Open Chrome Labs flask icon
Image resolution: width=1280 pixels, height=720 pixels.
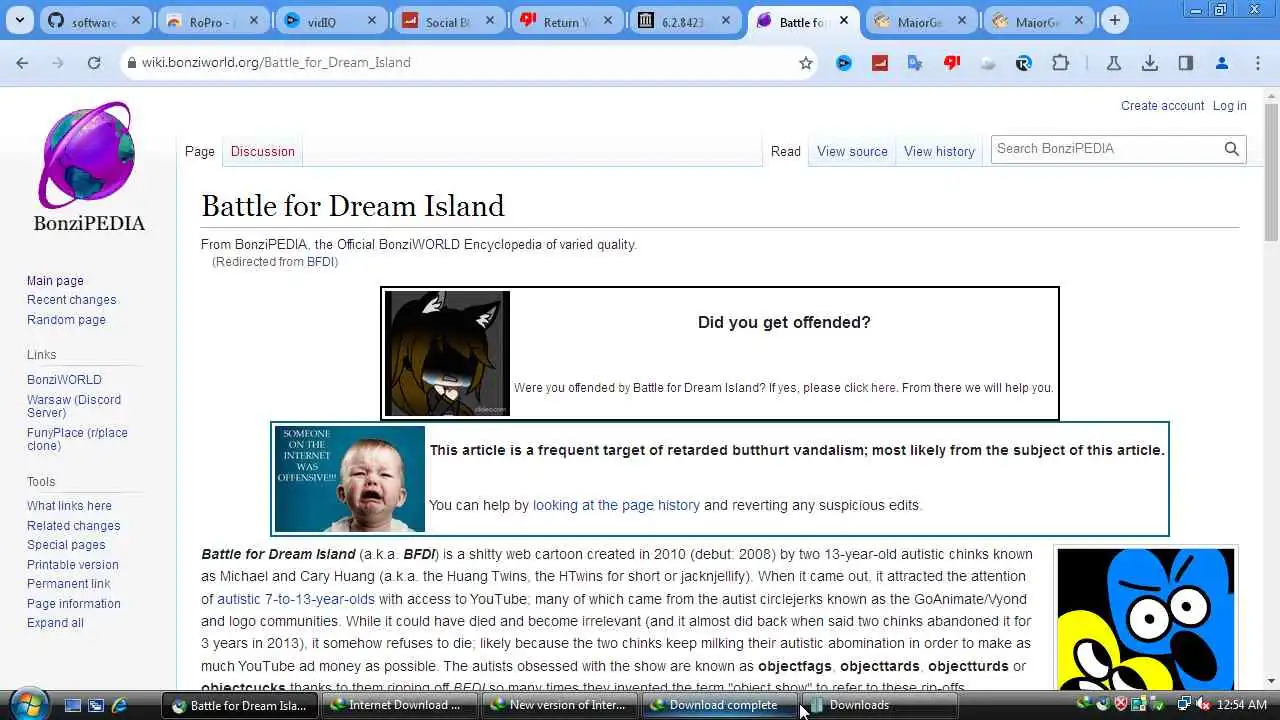coord(1113,62)
